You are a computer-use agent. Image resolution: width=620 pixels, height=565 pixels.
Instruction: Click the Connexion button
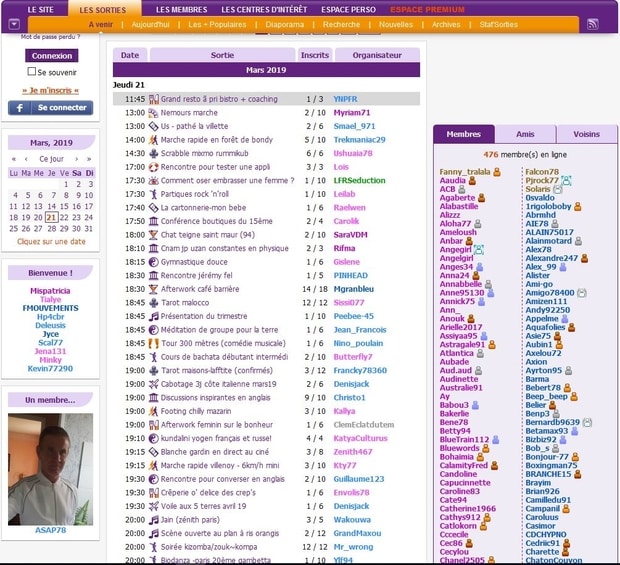(x=52, y=56)
